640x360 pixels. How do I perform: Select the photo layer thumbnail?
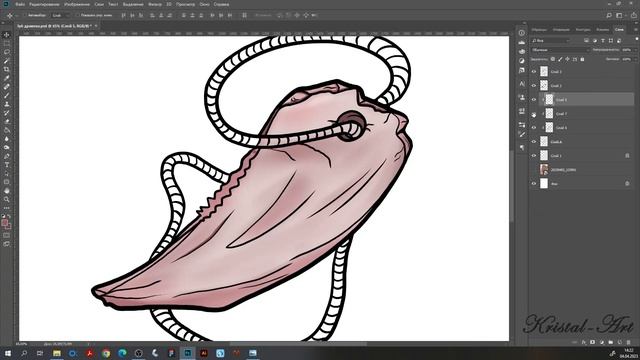click(544, 170)
